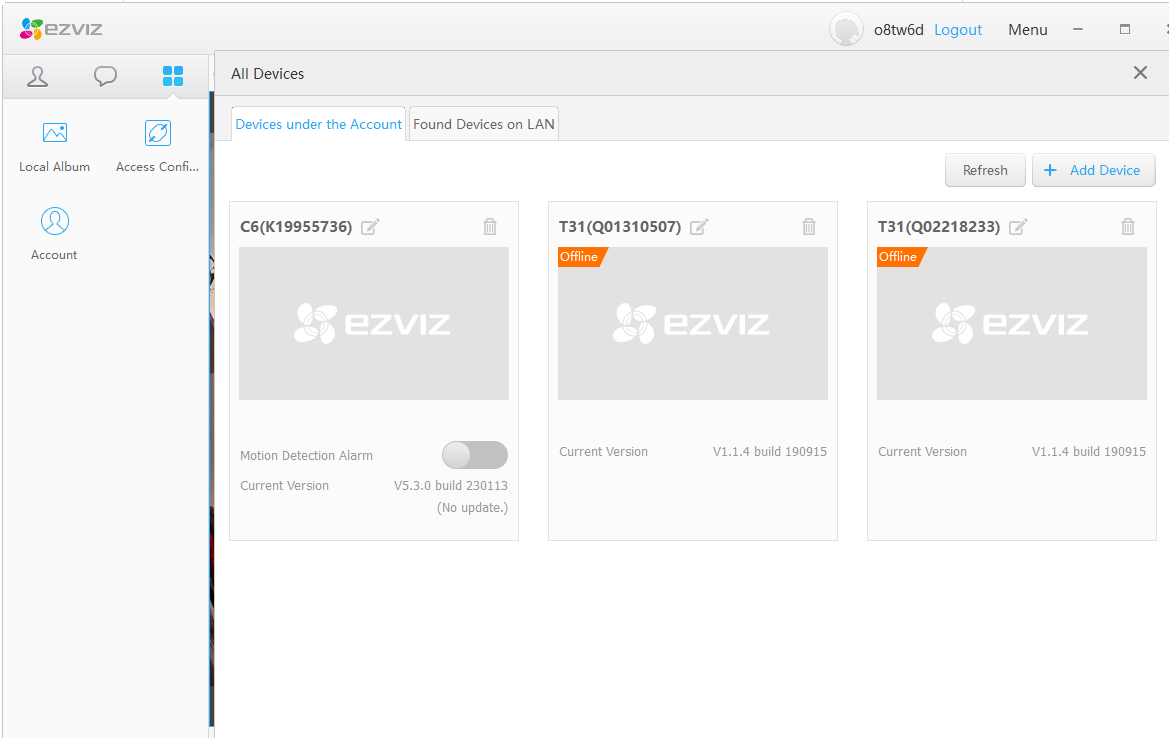
Task: Click the Offline banner on T31(Q01310507)
Action: point(580,256)
